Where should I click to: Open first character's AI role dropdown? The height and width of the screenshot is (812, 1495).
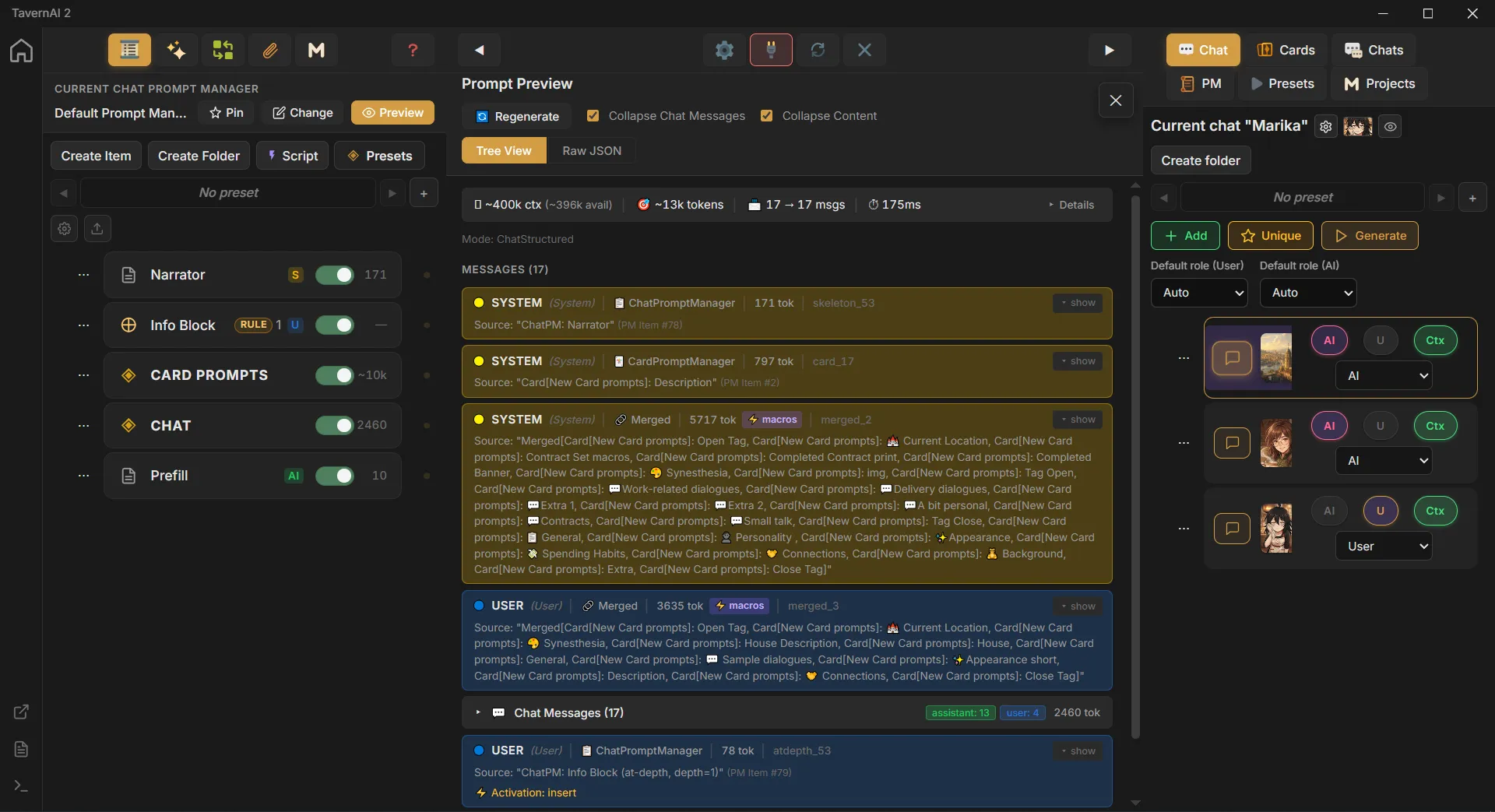coord(1384,376)
